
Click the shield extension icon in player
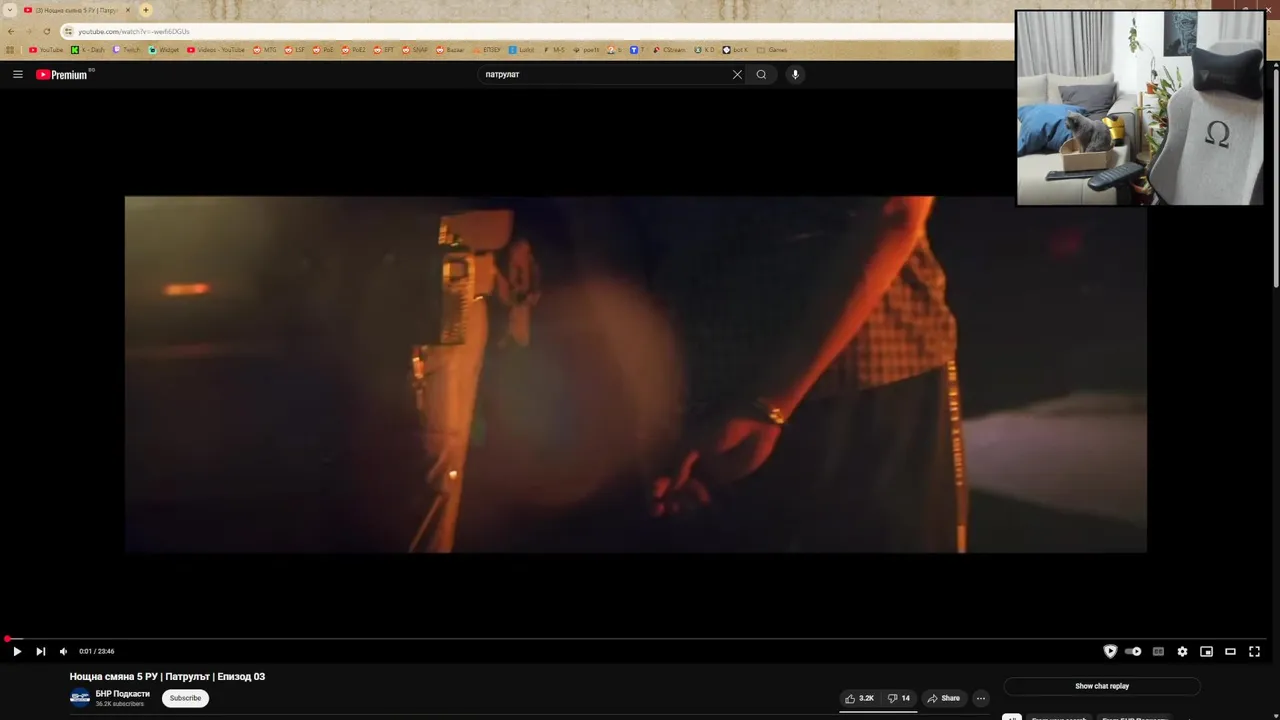tap(1110, 651)
